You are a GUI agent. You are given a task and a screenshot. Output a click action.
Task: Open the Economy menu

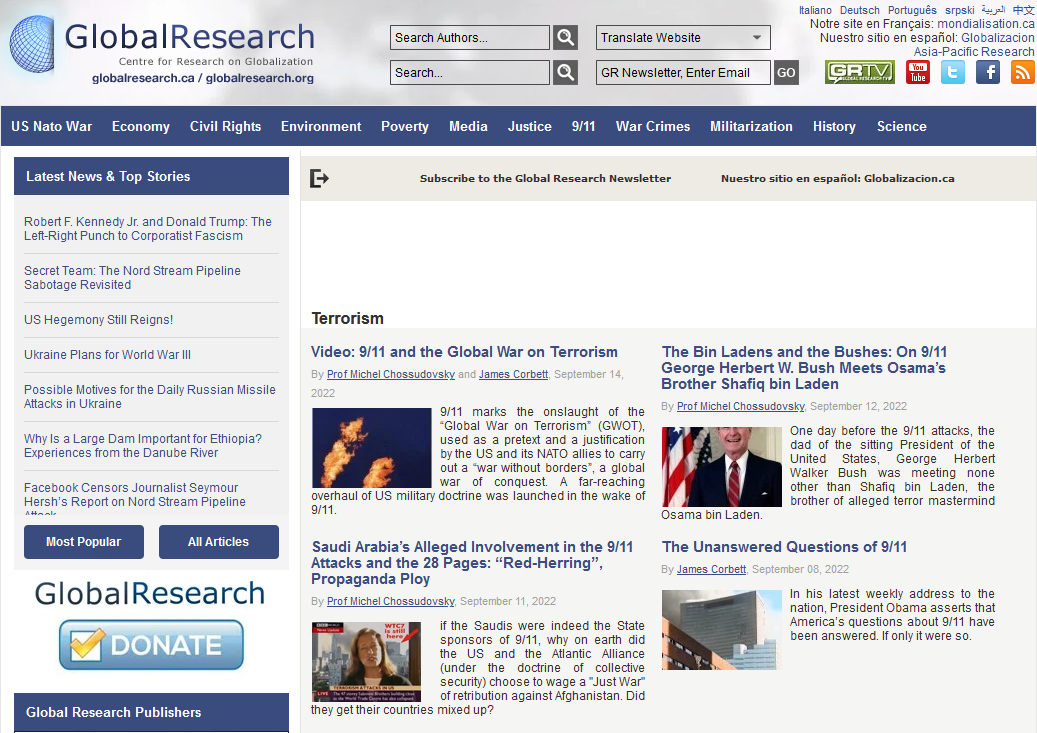(141, 126)
